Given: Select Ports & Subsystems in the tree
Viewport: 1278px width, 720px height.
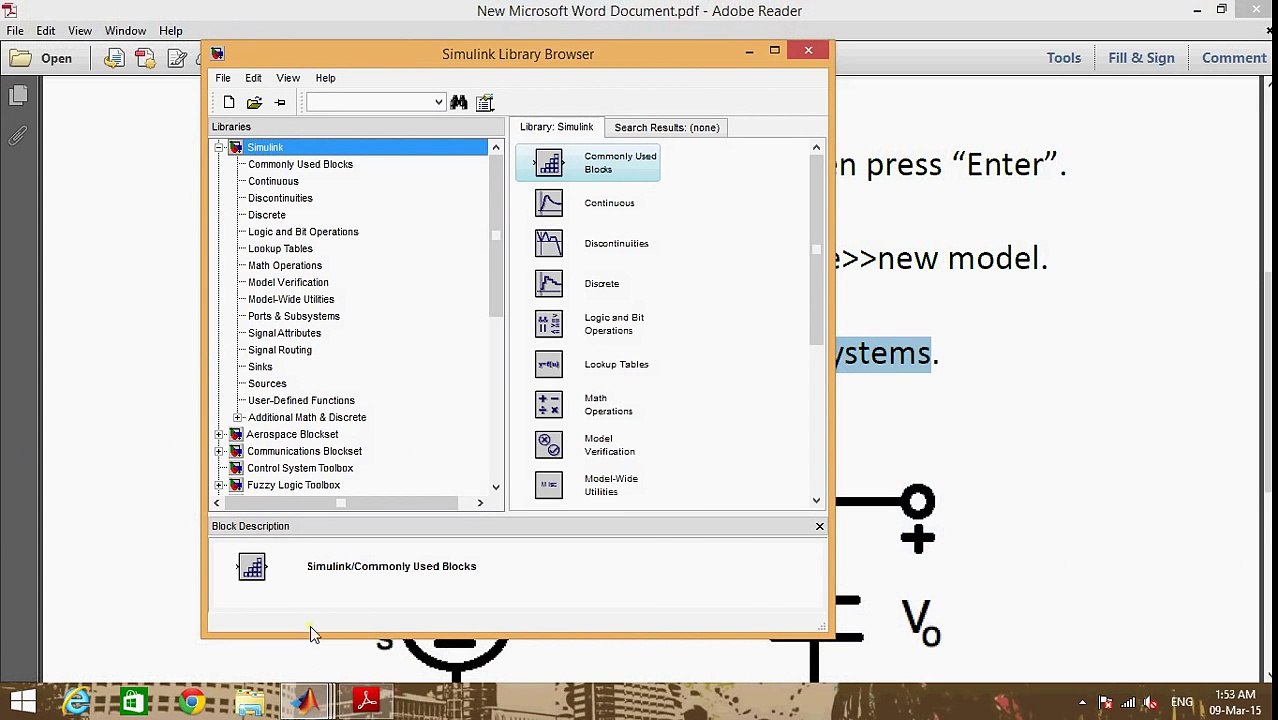Looking at the screenshot, I should (x=294, y=316).
